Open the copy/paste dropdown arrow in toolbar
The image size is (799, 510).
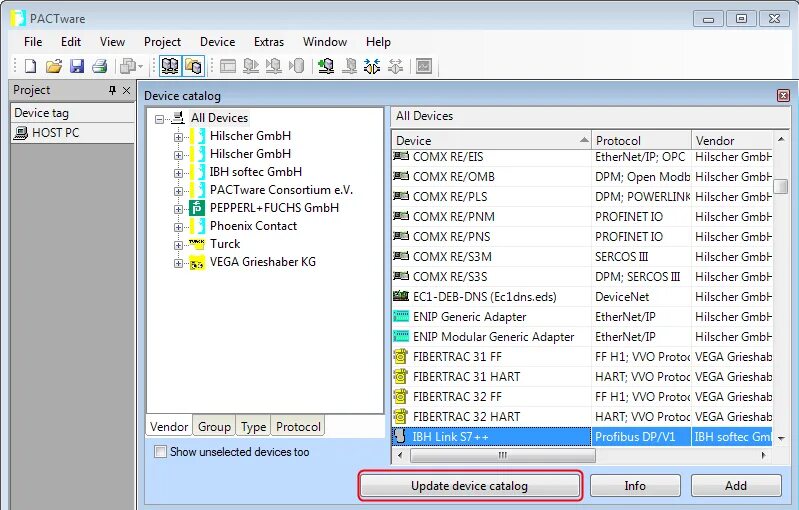click(x=140, y=66)
